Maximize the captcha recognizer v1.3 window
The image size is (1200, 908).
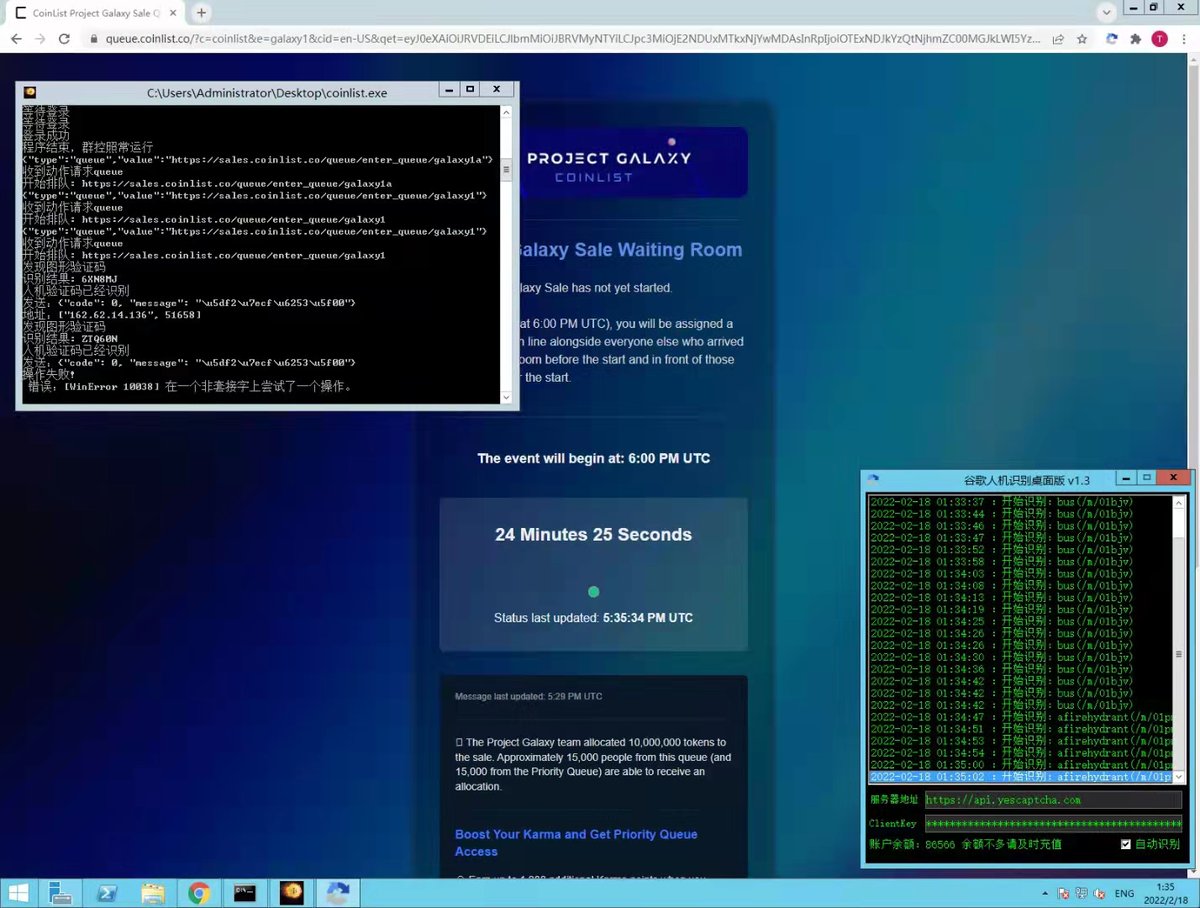pos(1147,478)
